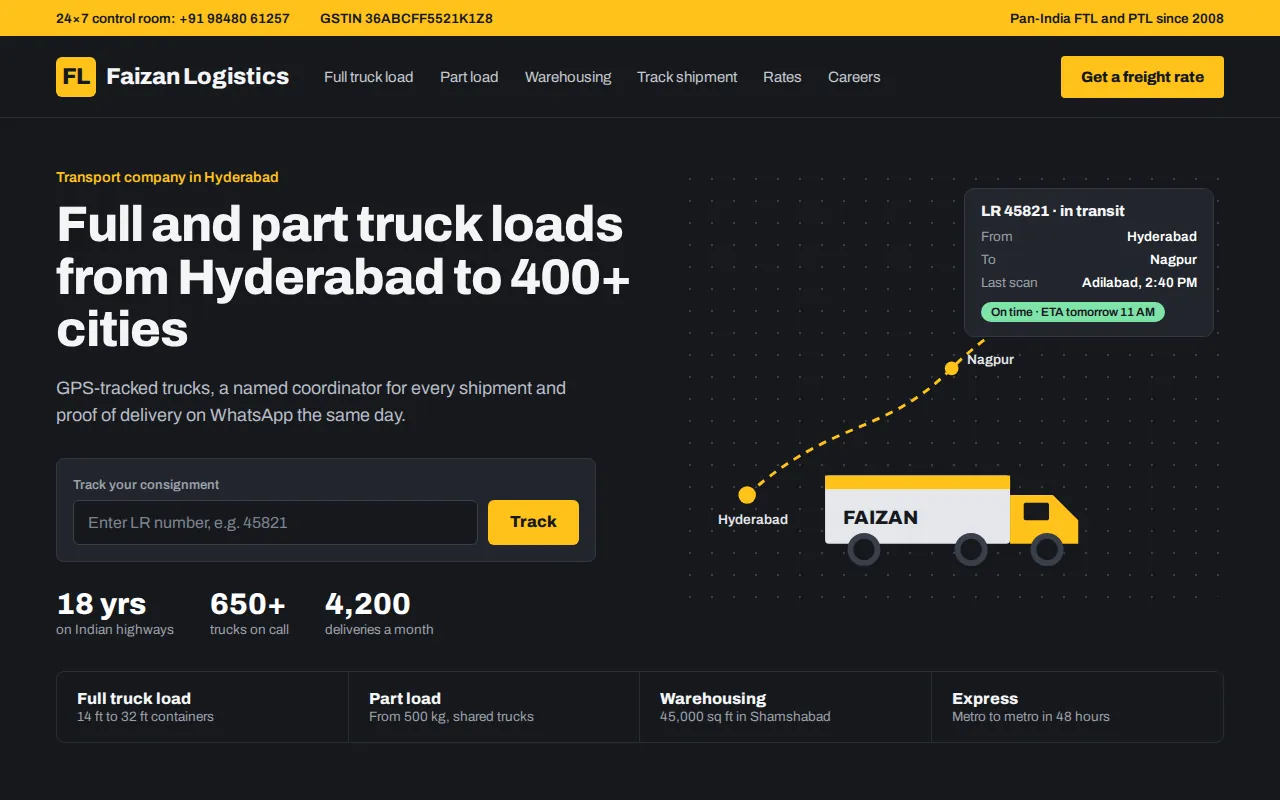The image size is (1280, 800).
Task: Open the Warehousing nav item
Action: point(568,77)
